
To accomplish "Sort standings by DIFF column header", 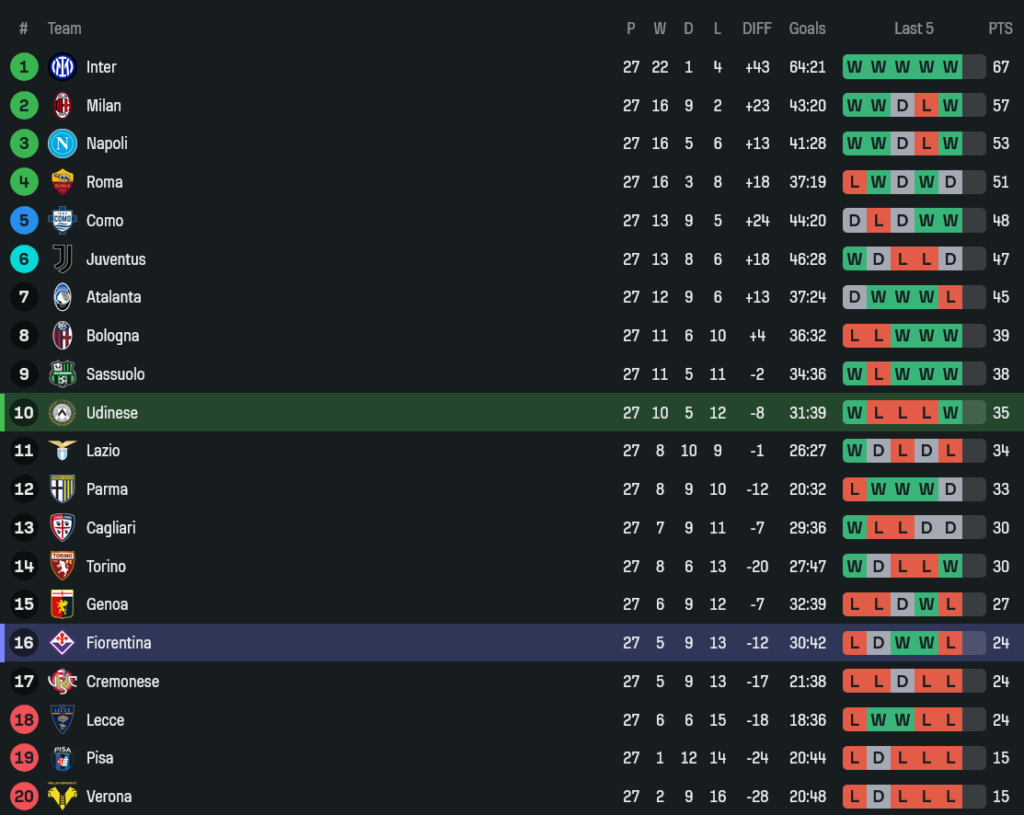I will point(757,28).
